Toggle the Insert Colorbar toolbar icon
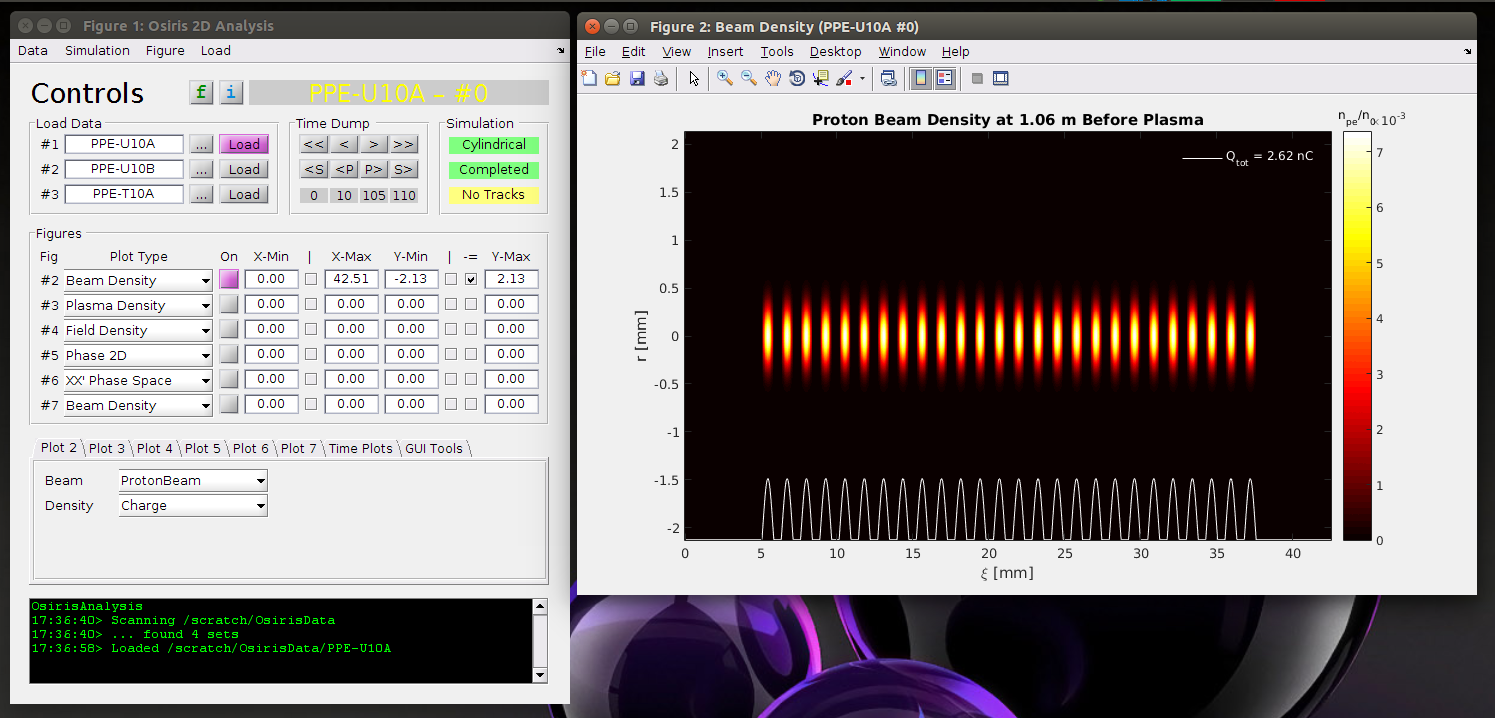The image size is (1495, 718). point(920,78)
